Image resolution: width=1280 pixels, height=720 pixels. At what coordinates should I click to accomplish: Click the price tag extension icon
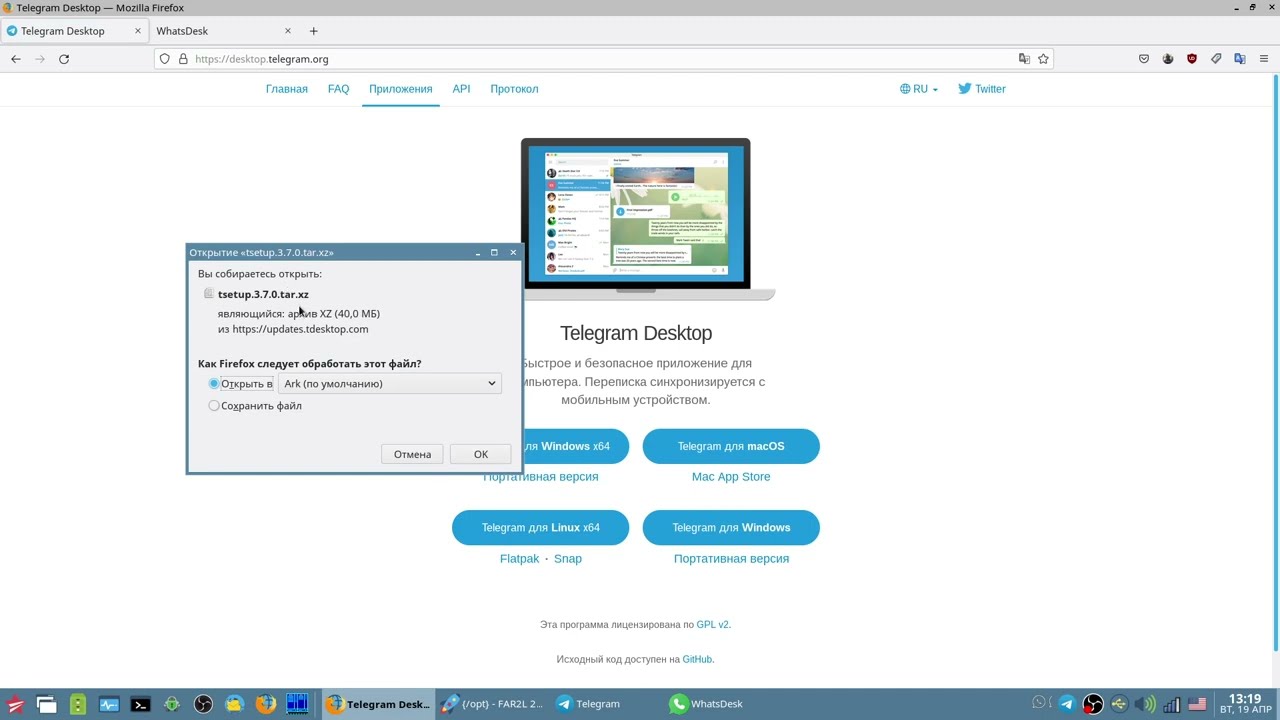click(x=1216, y=59)
